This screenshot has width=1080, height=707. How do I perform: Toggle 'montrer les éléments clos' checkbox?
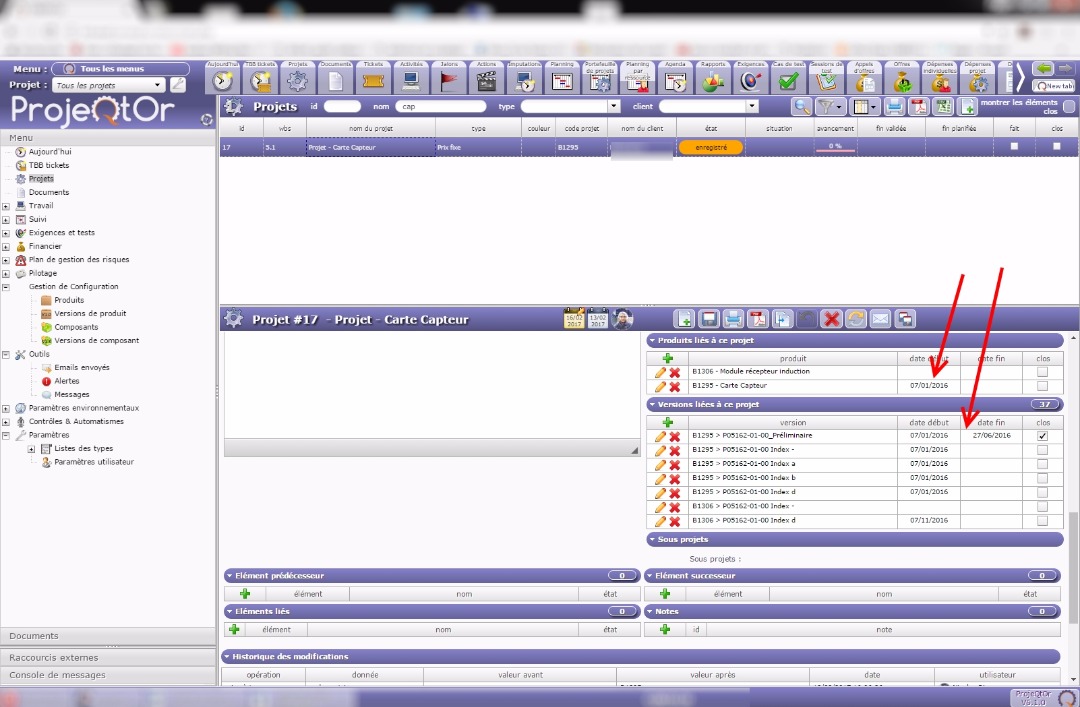pos(1069,106)
